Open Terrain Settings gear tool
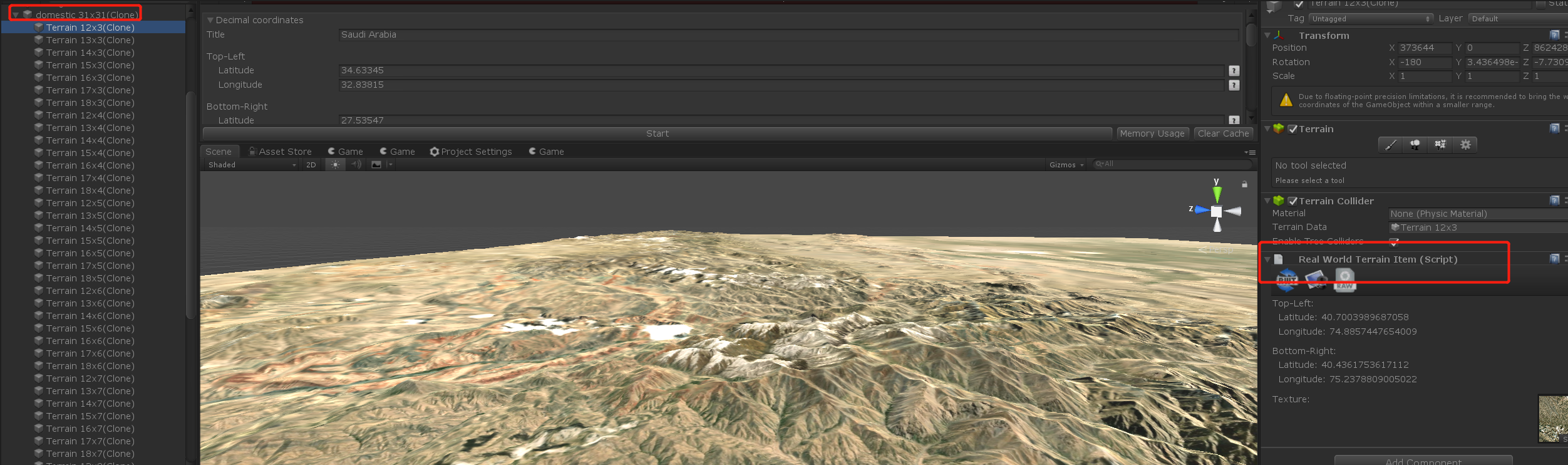This screenshot has height=465, width=1568. [1465, 145]
